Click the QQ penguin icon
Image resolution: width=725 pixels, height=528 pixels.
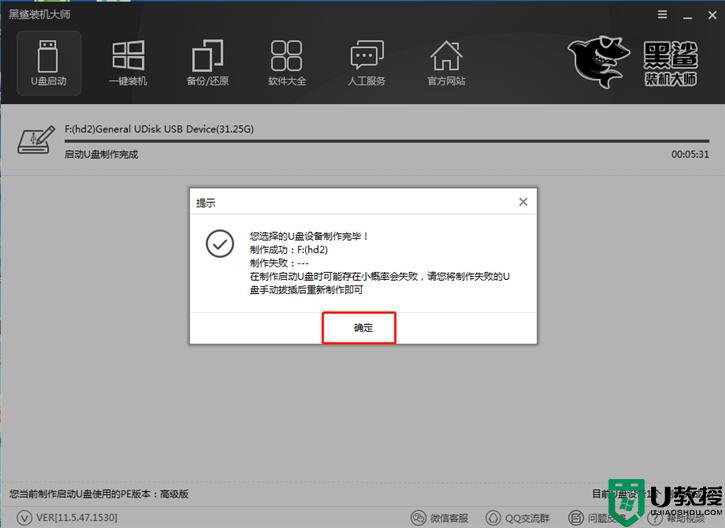(493, 518)
